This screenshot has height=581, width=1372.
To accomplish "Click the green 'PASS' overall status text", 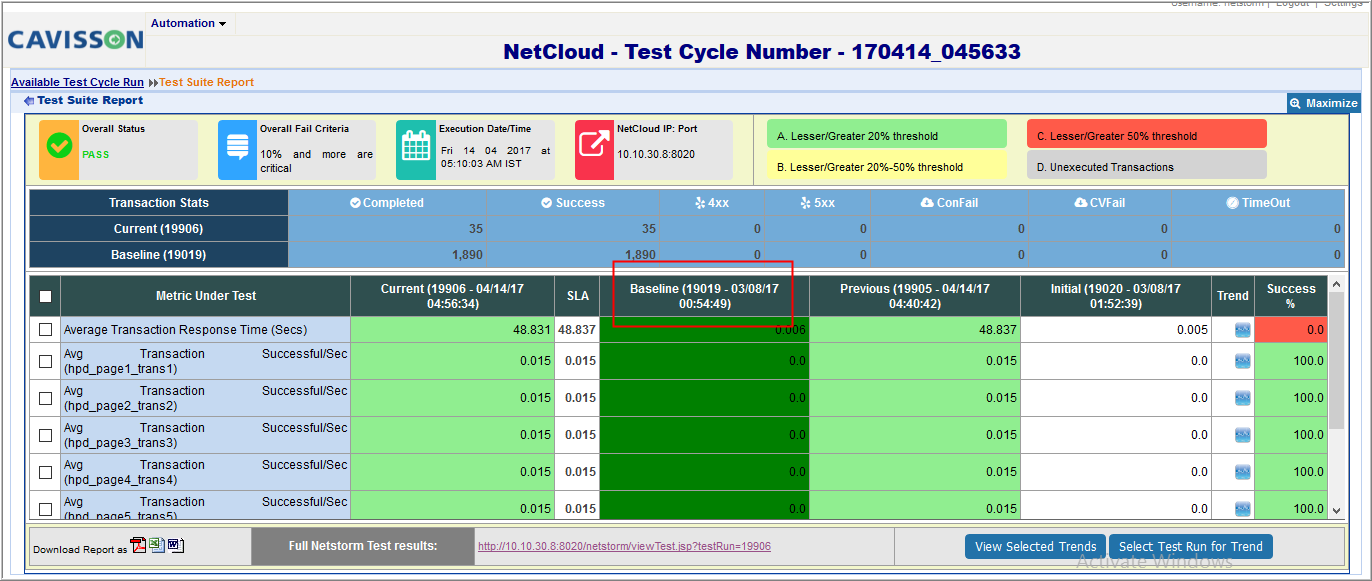I will [x=96, y=155].
